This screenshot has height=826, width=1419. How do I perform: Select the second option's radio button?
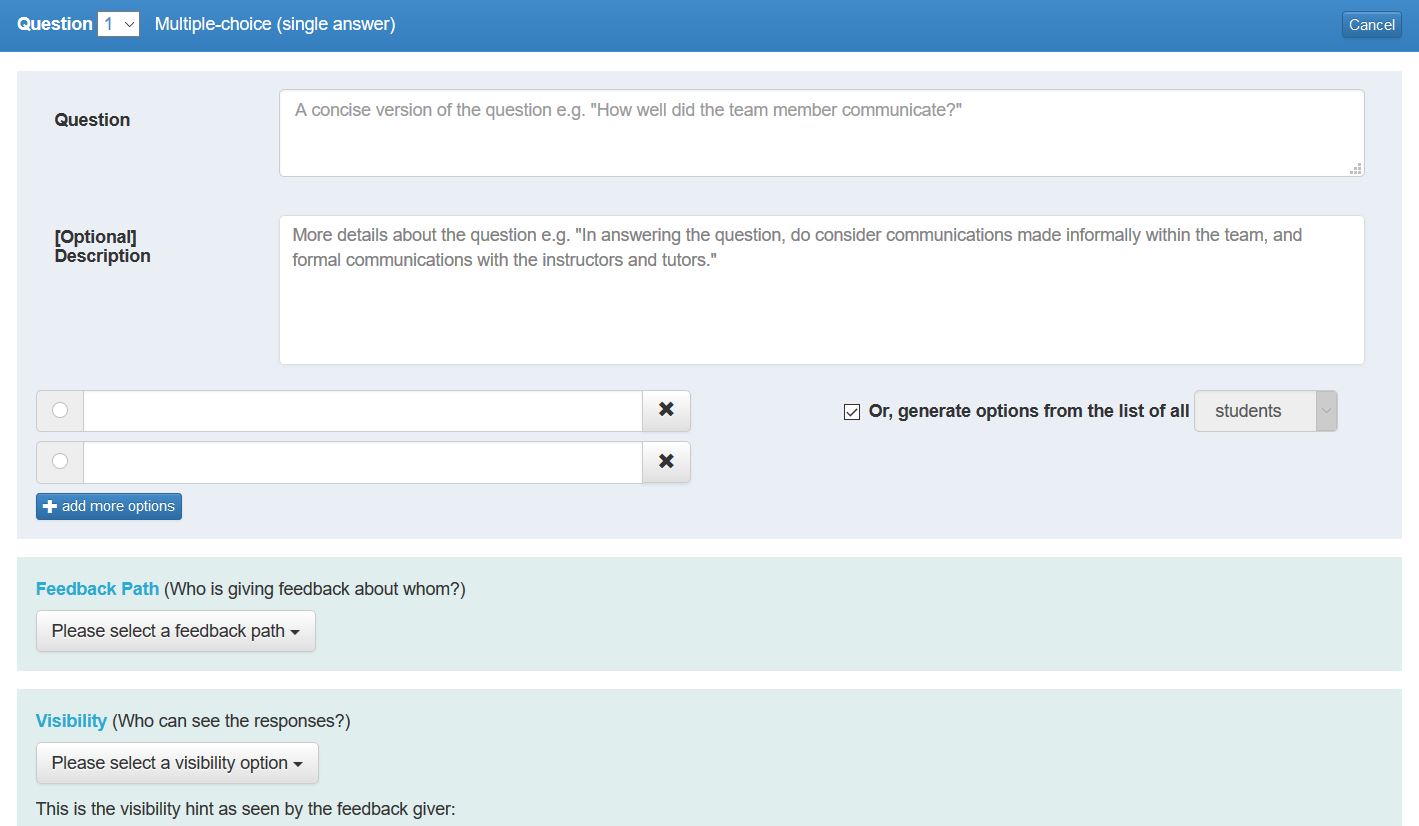[59, 461]
